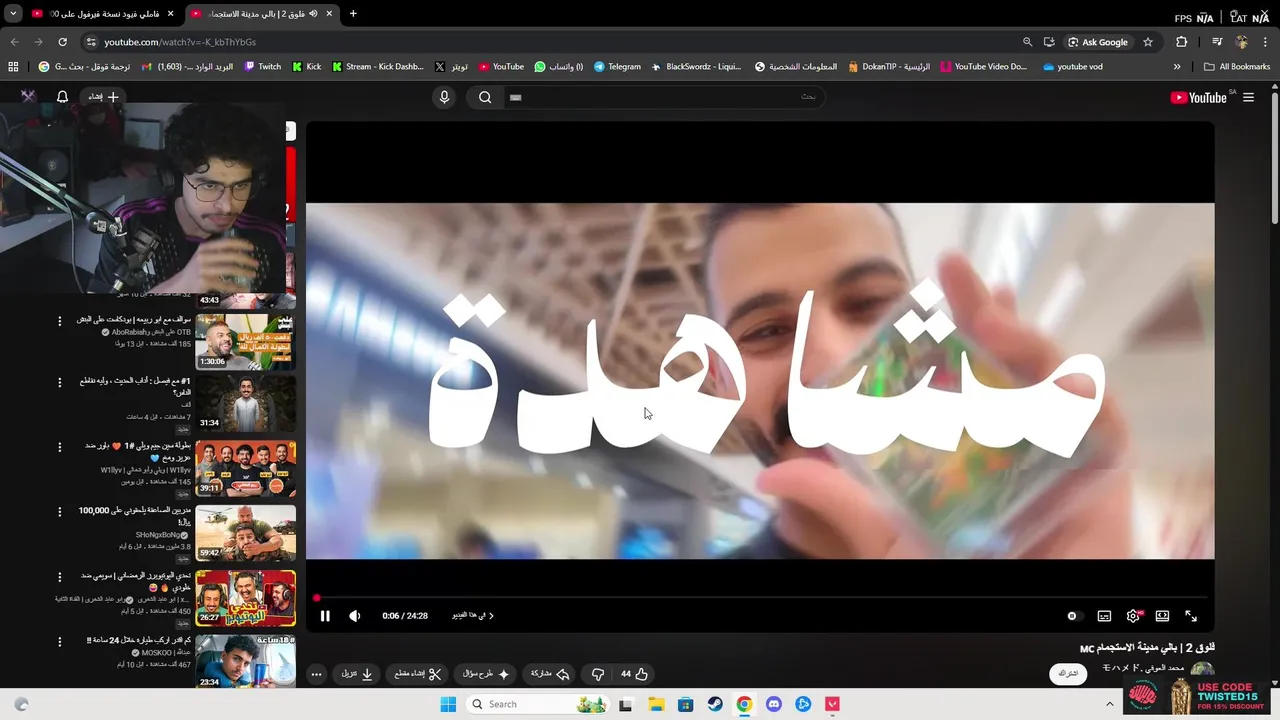Go back in browser history
The height and width of the screenshot is (720, 1280).
[14, 42]
